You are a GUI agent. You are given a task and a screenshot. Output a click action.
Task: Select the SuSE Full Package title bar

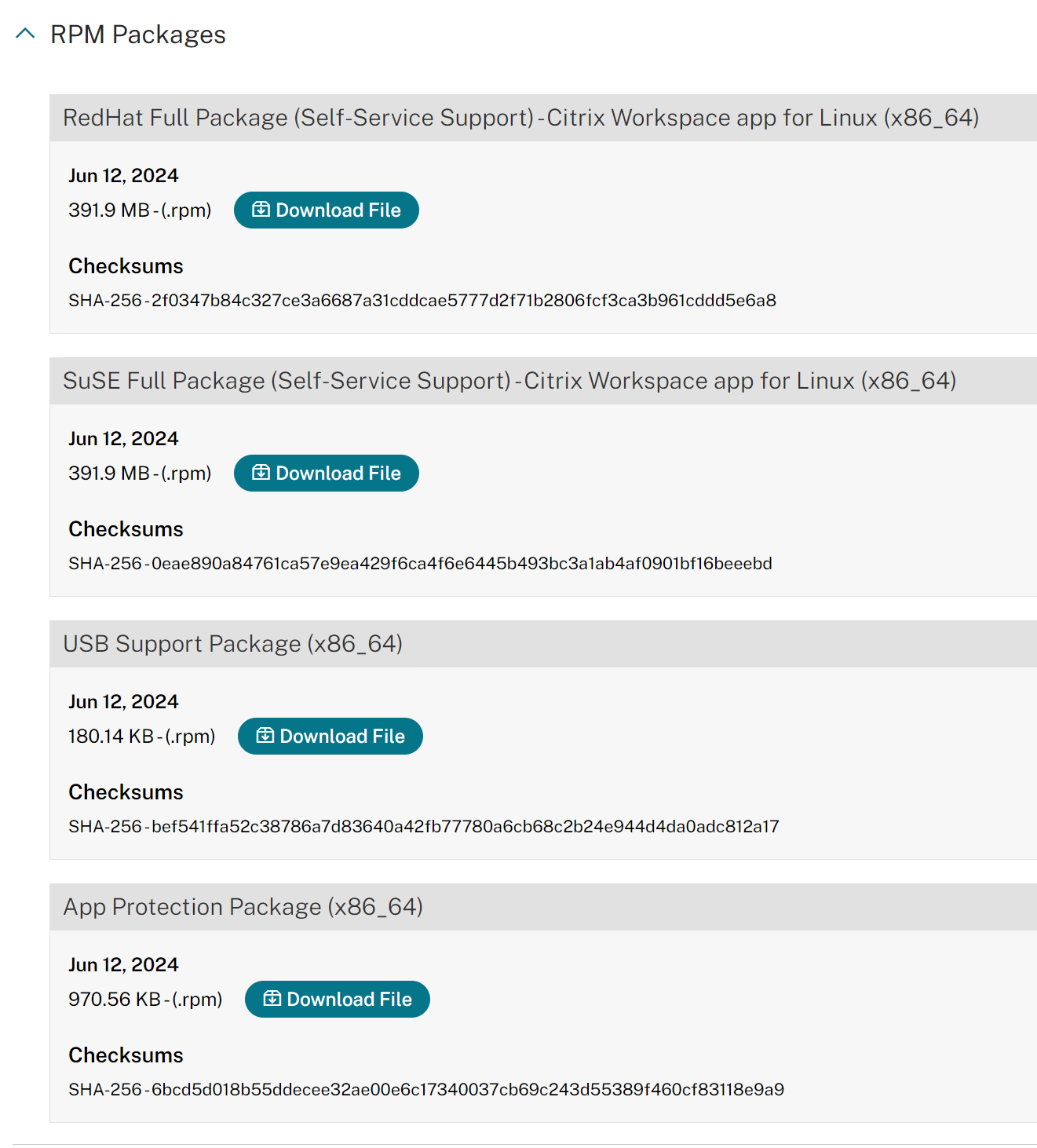click(509, 381)
